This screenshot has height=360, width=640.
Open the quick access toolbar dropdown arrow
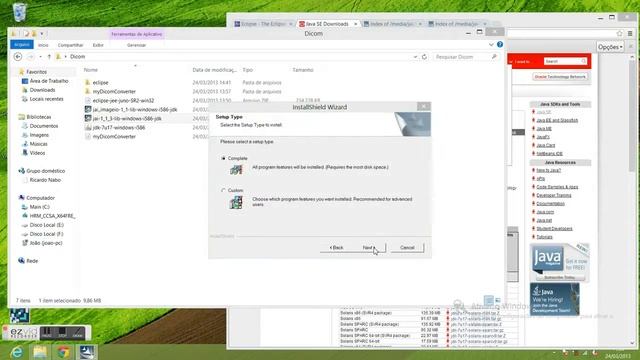coord(42,34)
